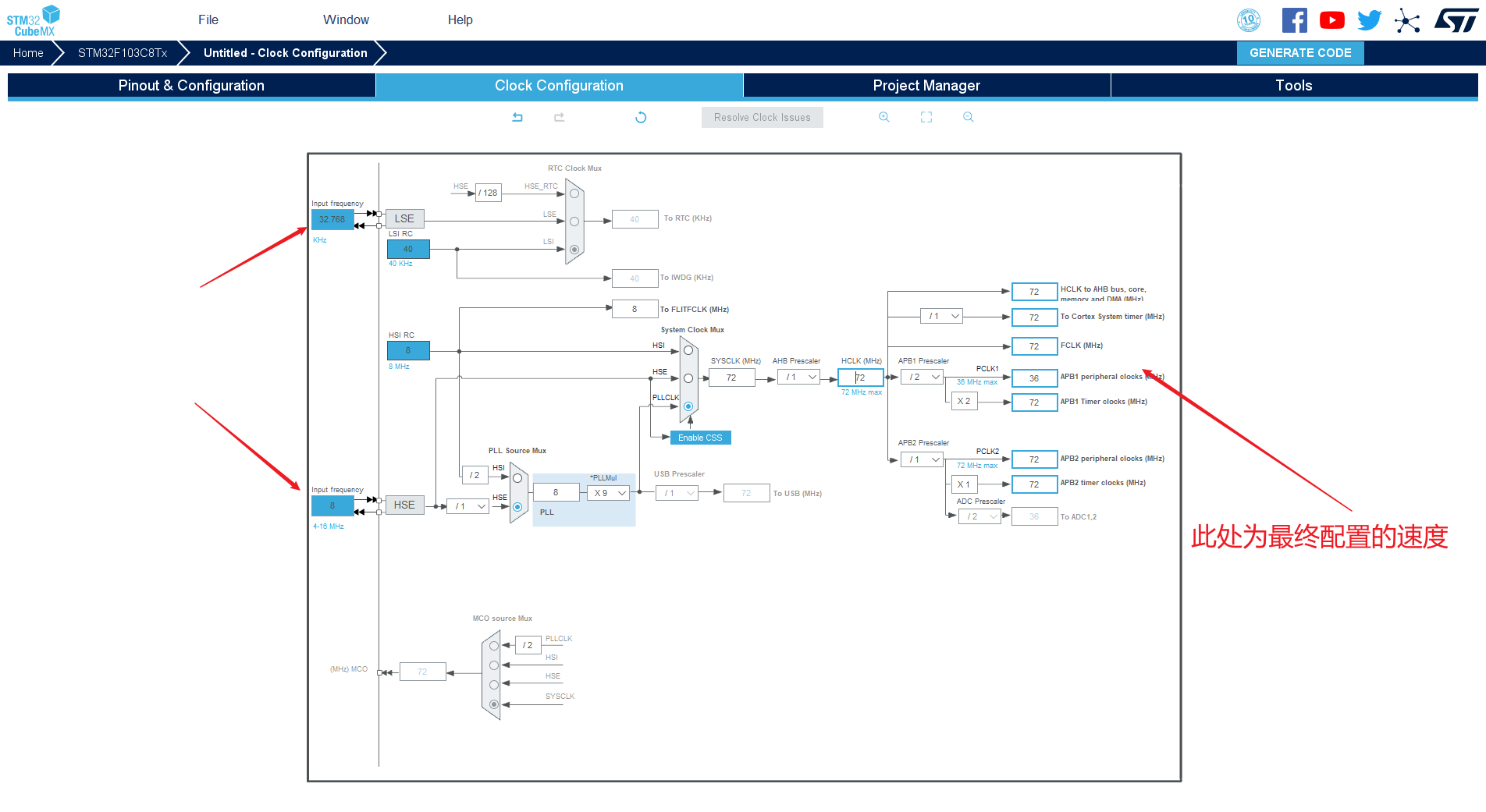Click the GENERATE CODE button

[1300, 53]
